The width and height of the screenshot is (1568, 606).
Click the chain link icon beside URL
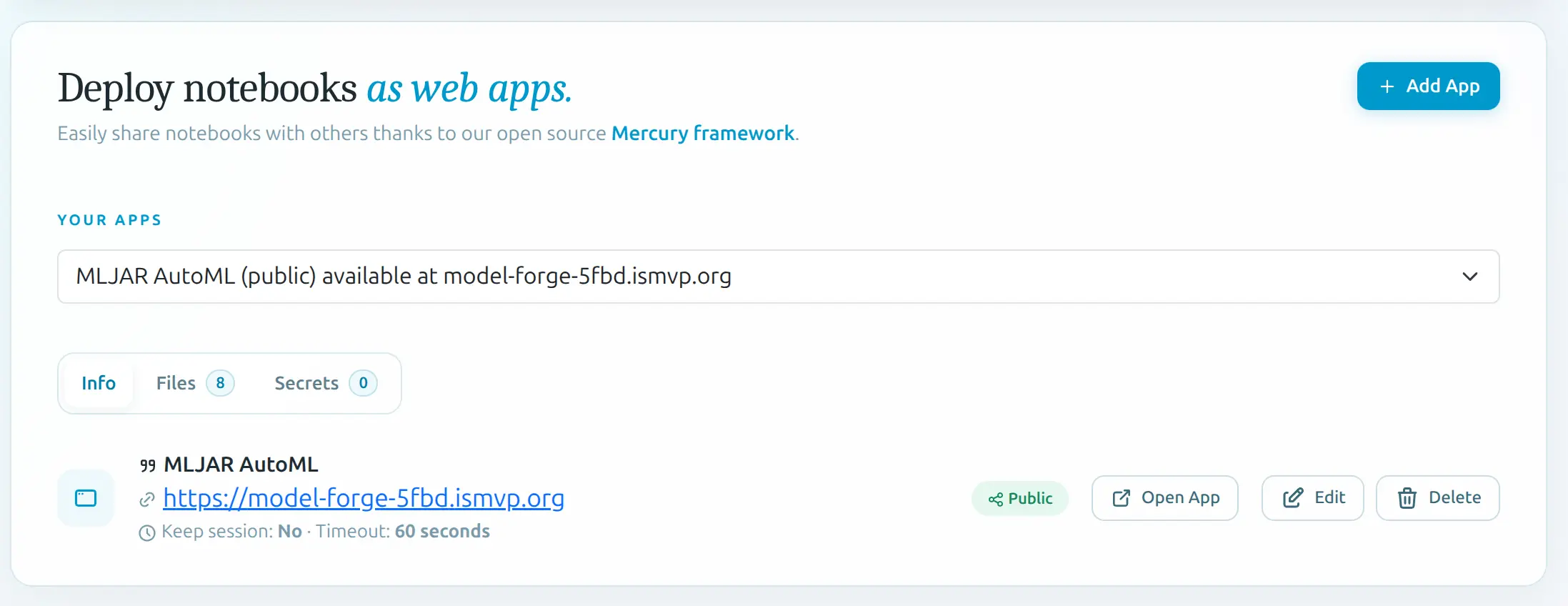[x=147, y=500]
